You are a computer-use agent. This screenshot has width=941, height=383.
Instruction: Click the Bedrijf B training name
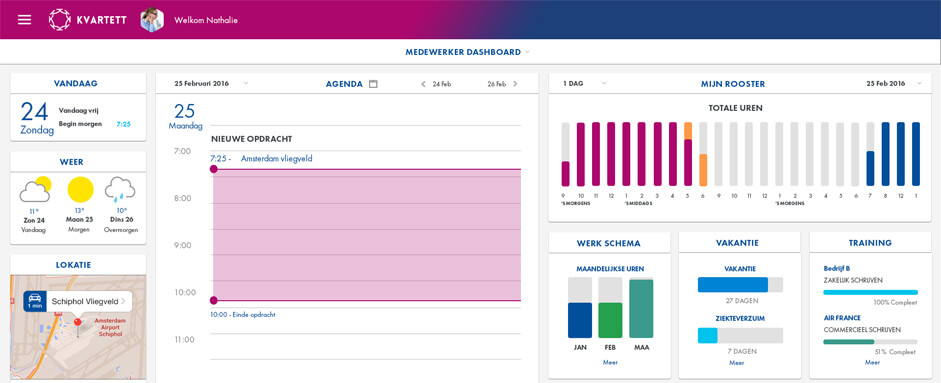tap(837, 268)
